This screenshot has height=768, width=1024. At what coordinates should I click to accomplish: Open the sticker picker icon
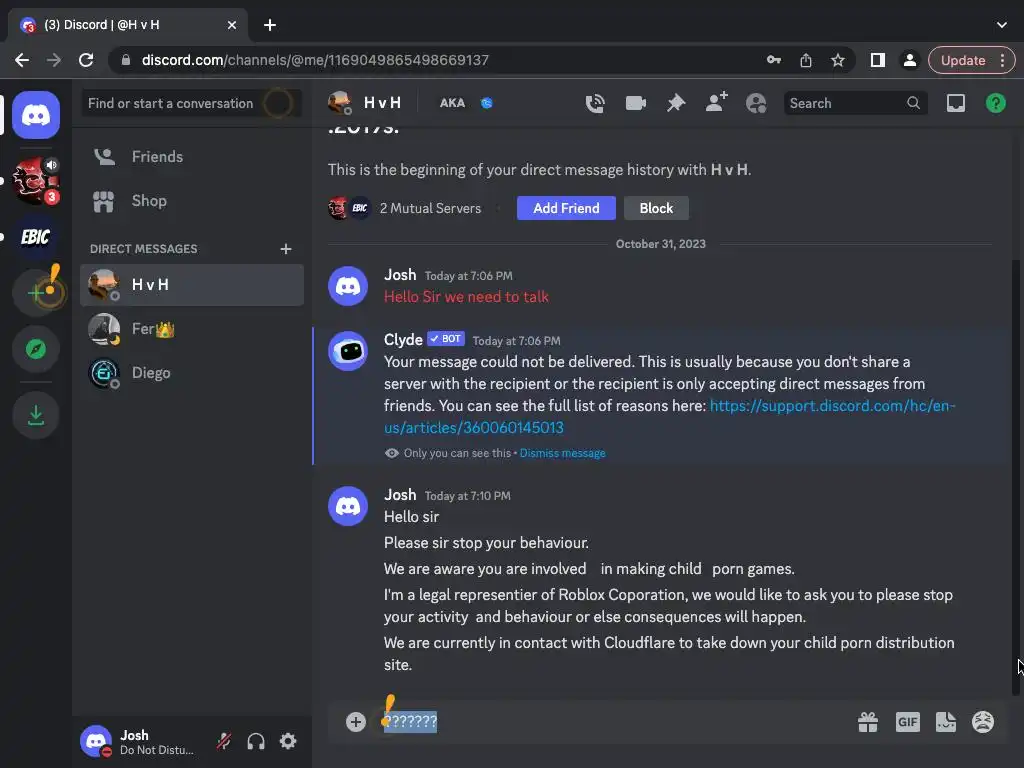pos(946,722)
